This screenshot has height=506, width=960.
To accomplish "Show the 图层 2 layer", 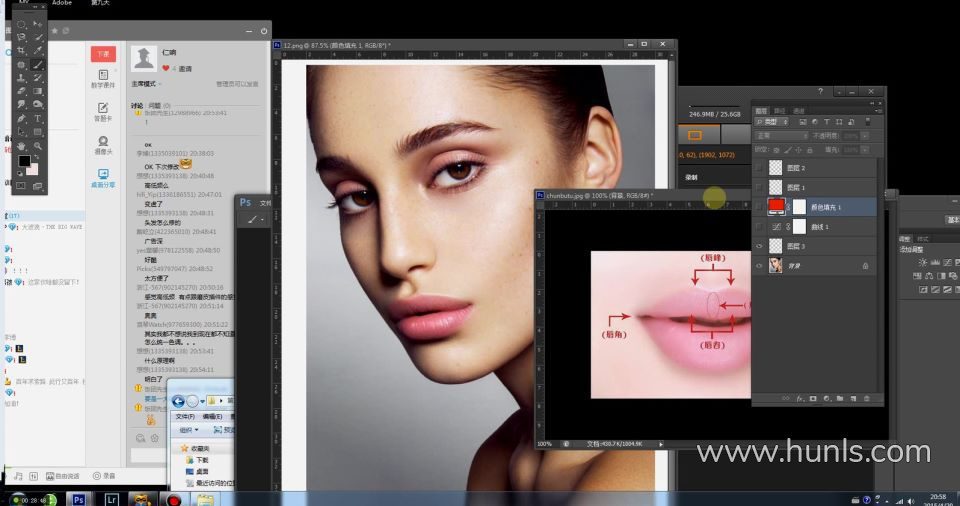I will [759, 167].
